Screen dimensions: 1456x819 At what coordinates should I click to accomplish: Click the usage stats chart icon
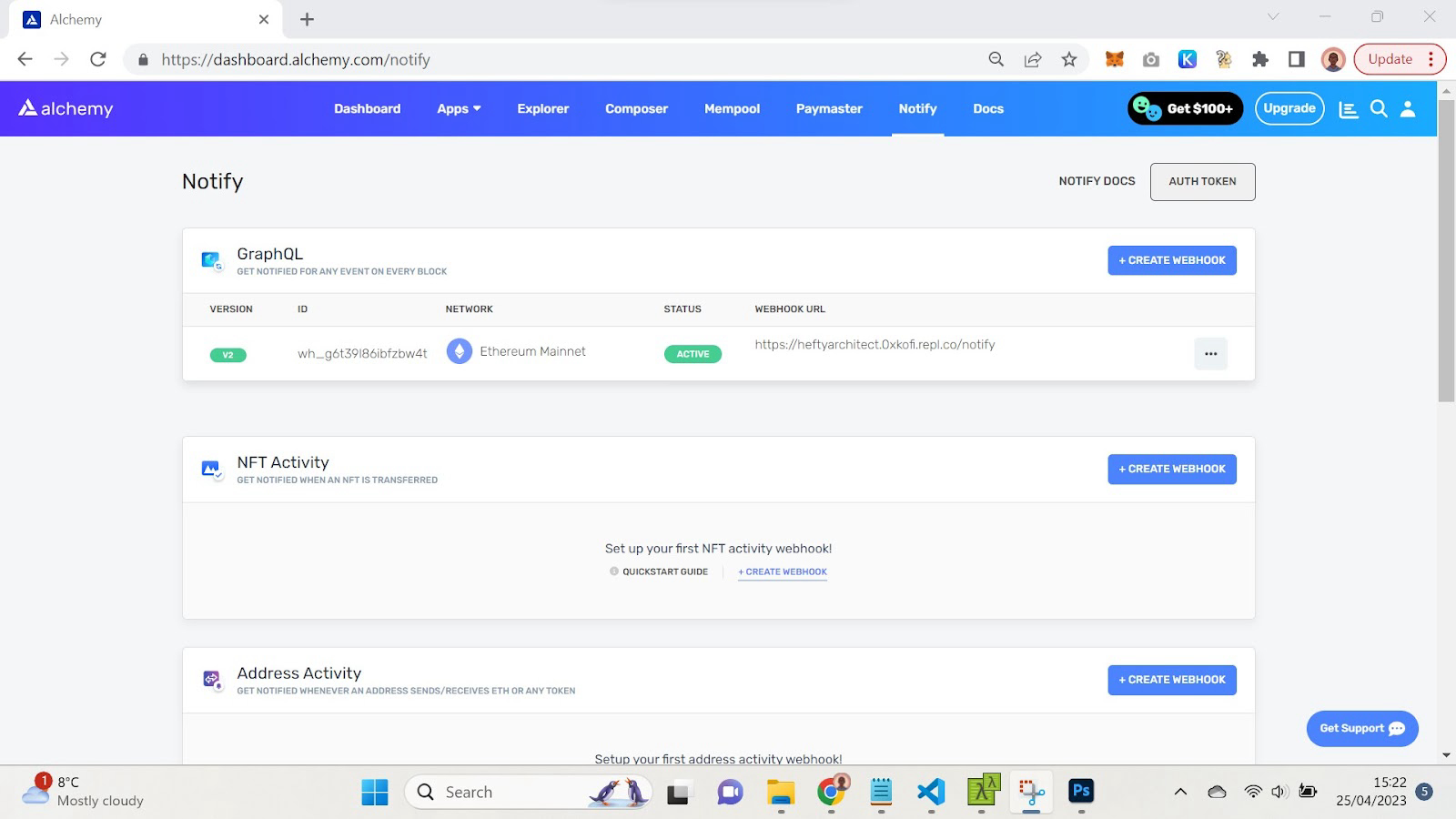tap(1349, 109)
